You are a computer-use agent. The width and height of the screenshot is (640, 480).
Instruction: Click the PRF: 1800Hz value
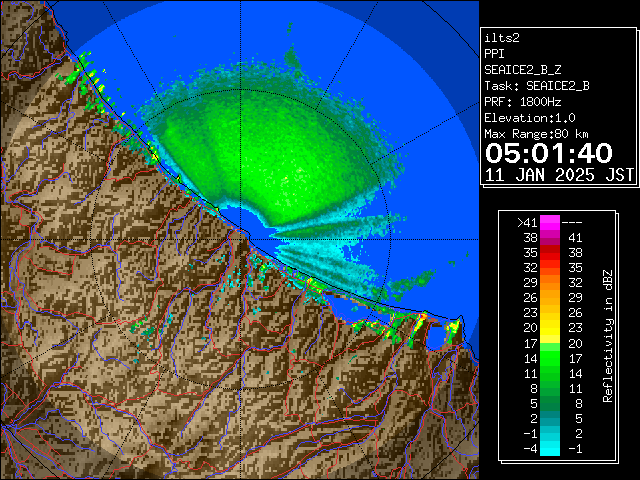click(x=522, y=102)
